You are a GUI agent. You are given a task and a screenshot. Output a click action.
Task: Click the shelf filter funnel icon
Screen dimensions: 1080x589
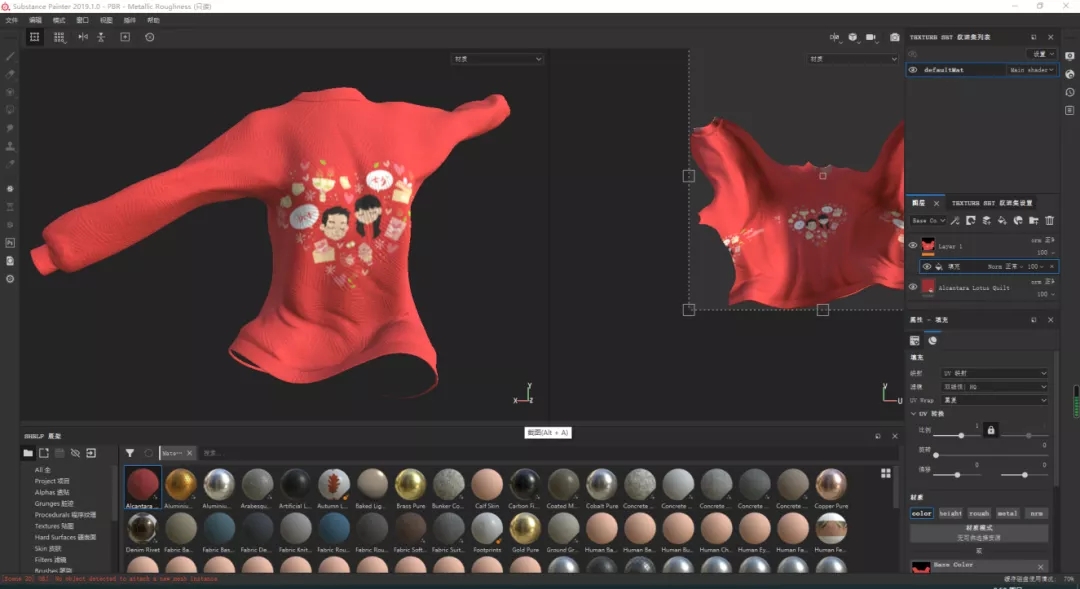[129, 453]
